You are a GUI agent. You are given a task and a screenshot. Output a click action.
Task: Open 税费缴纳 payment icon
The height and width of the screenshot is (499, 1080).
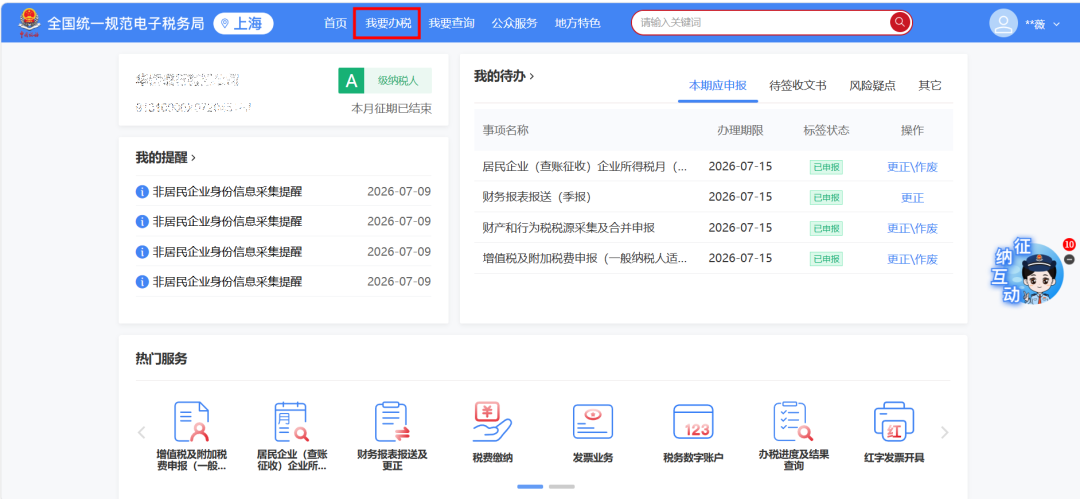point(492,422)
